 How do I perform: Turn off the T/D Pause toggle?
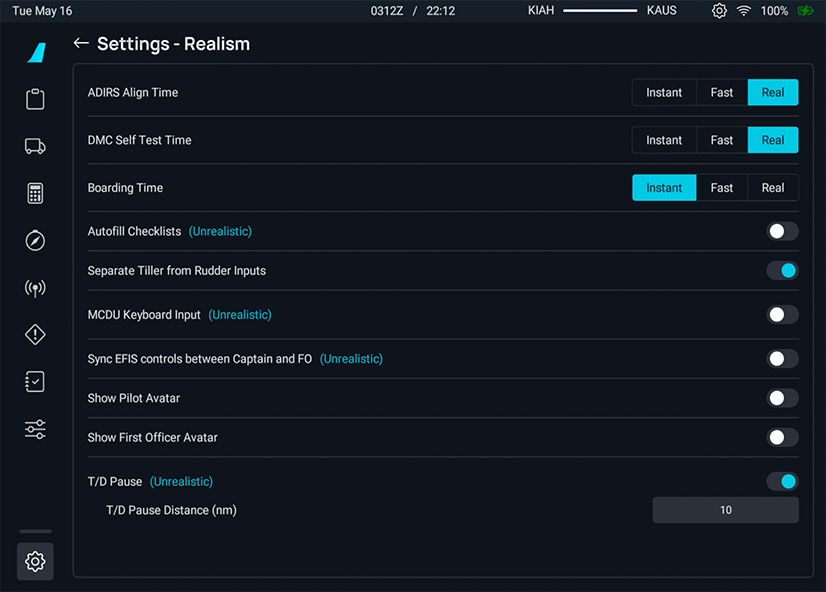pyautogui.click(x=782, y=481)
